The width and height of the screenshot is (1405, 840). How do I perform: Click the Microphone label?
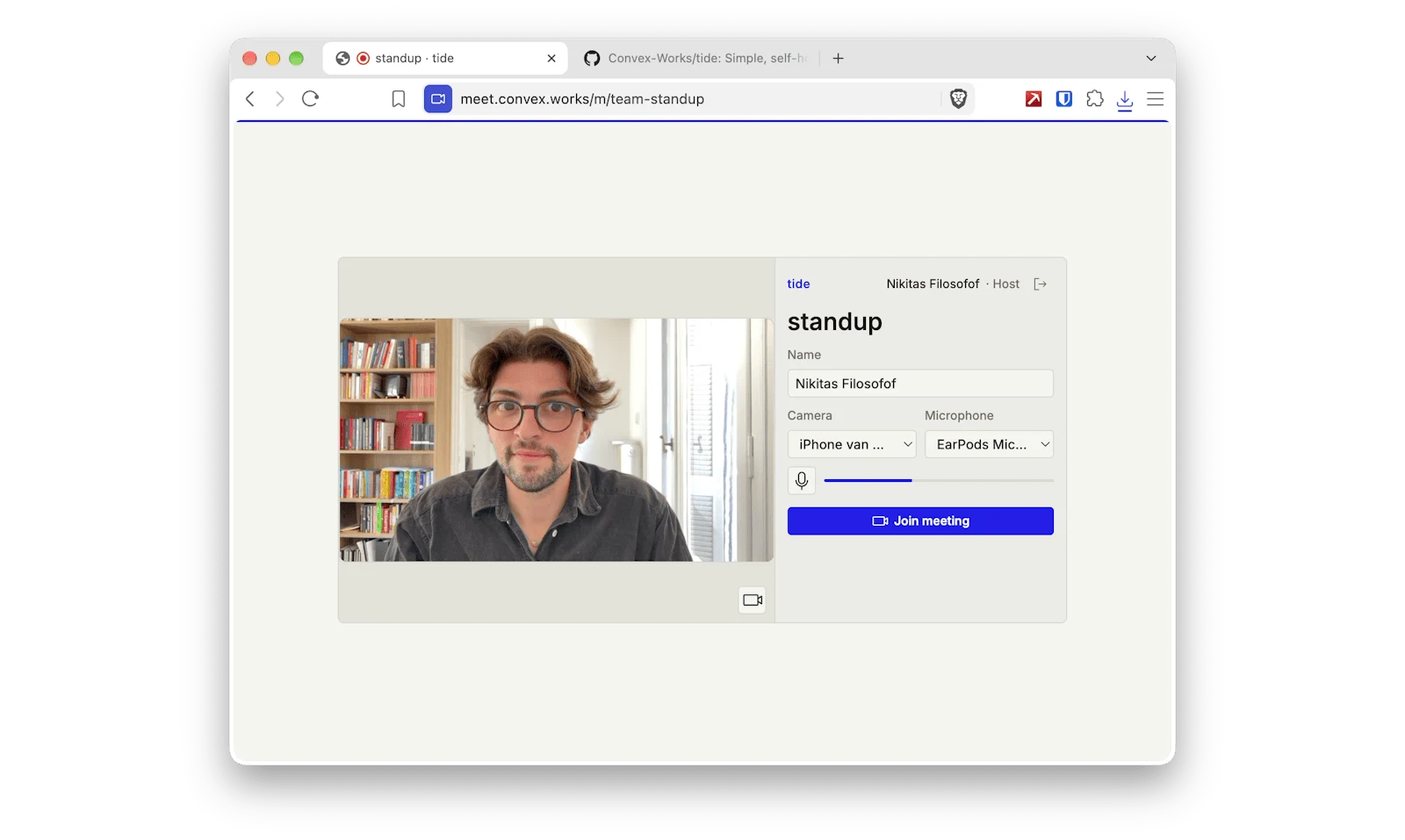[x=959, y=415]
